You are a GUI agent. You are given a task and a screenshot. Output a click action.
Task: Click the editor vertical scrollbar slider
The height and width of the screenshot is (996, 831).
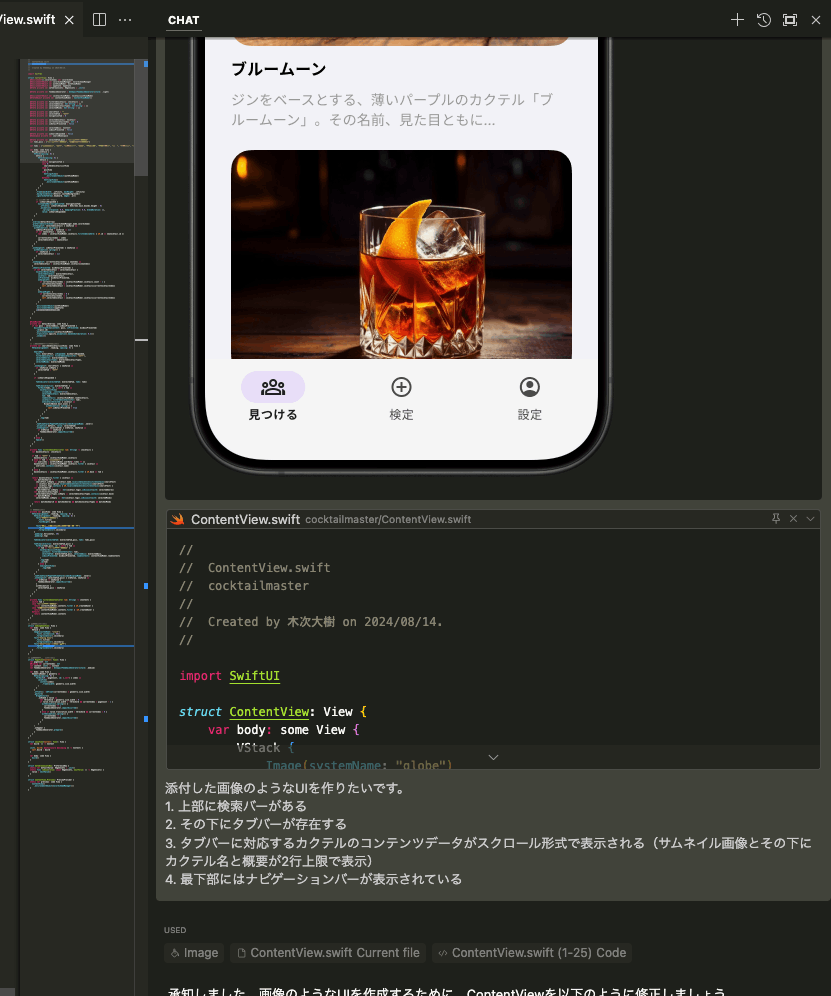[x=141, y=118]
